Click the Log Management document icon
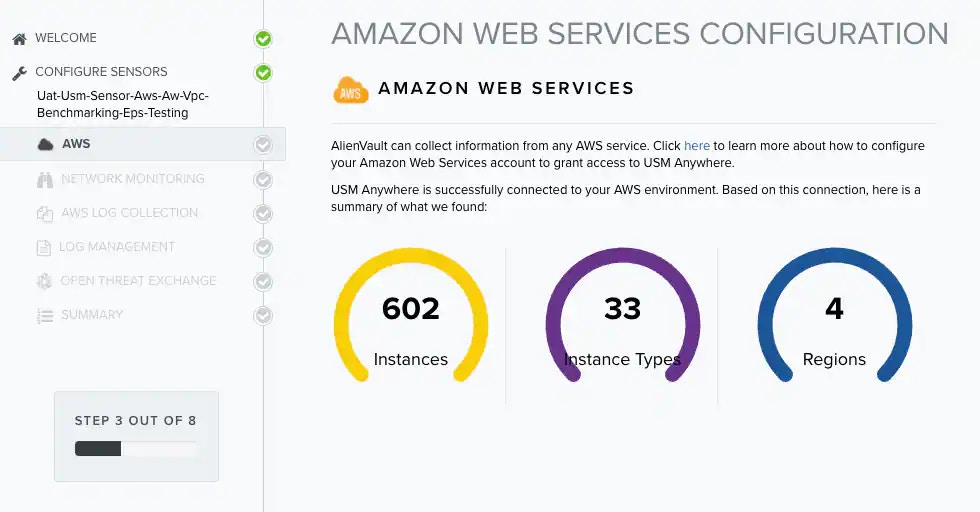This screenshot has width=980, height=512. pyautogui.click(x=44, y=248)
